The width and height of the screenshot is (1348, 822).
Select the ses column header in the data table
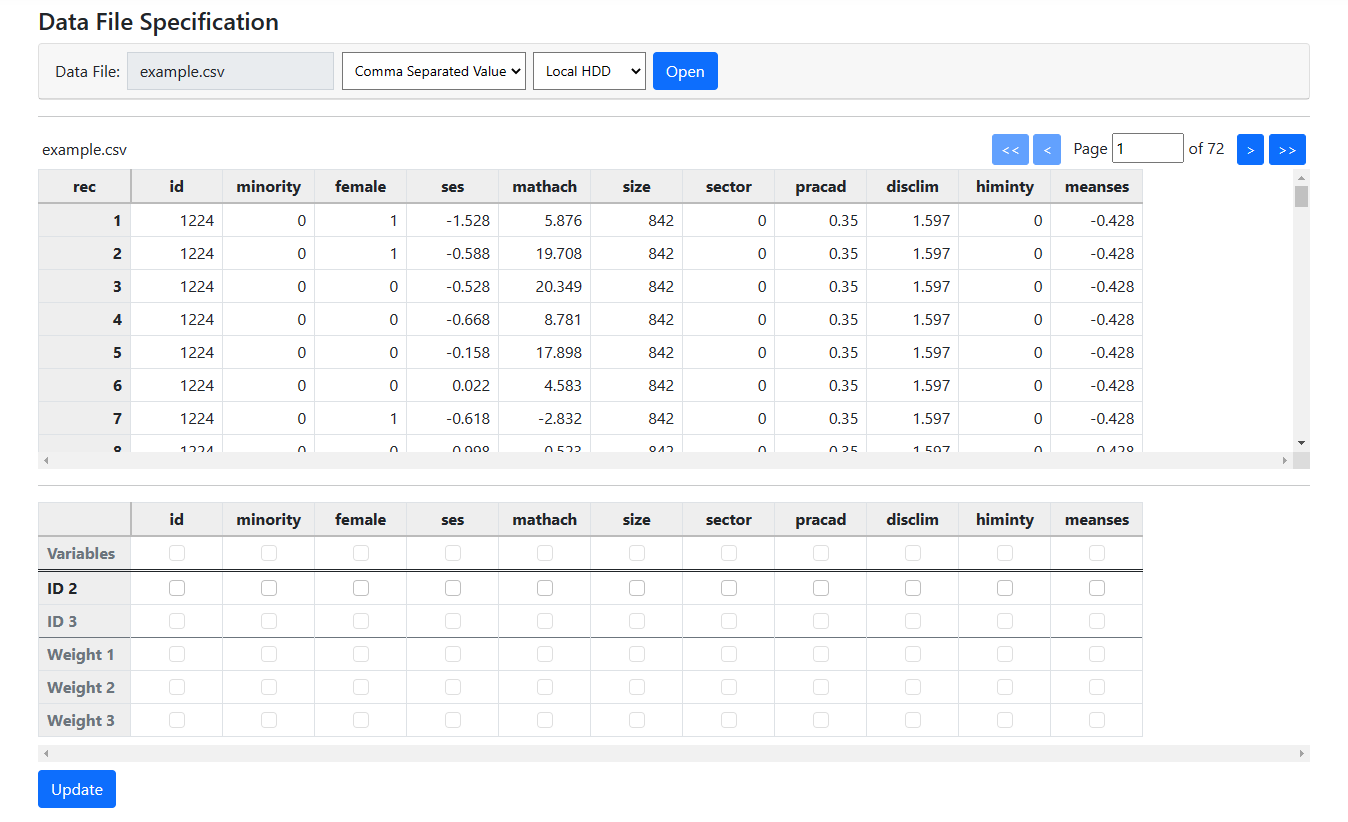coord(452,186)
